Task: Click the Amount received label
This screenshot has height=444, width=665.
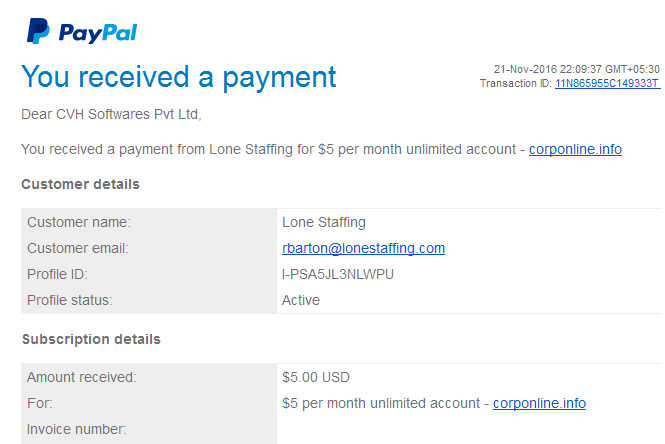Action: pyautogui.click(x=81, y=377)
